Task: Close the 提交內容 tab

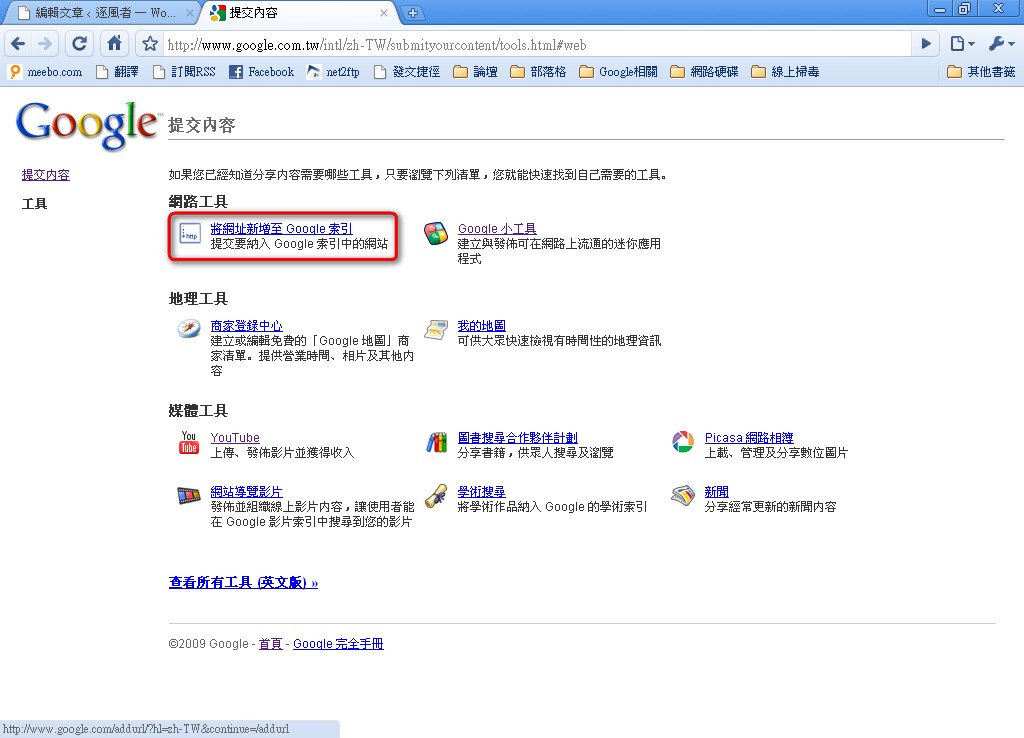Action: pos(384,12)
